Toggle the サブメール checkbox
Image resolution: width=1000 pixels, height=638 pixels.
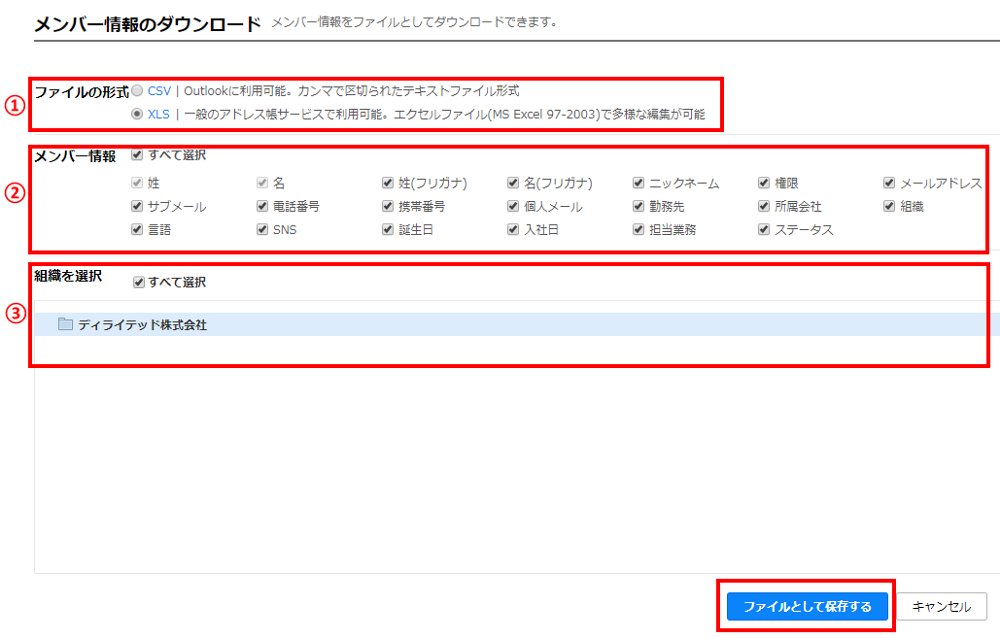[x=137, y=207]
